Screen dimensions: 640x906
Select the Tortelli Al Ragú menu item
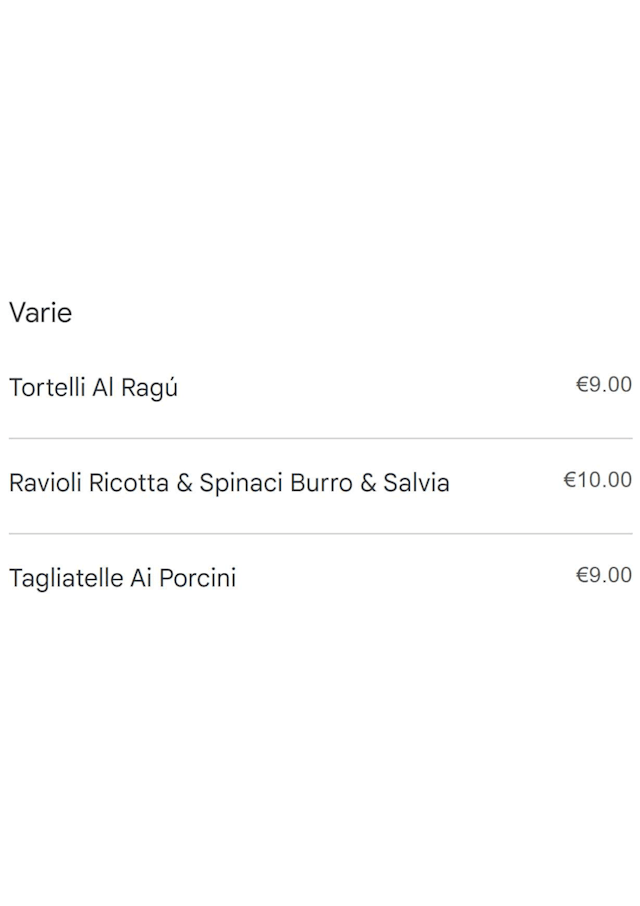point(93,388)
